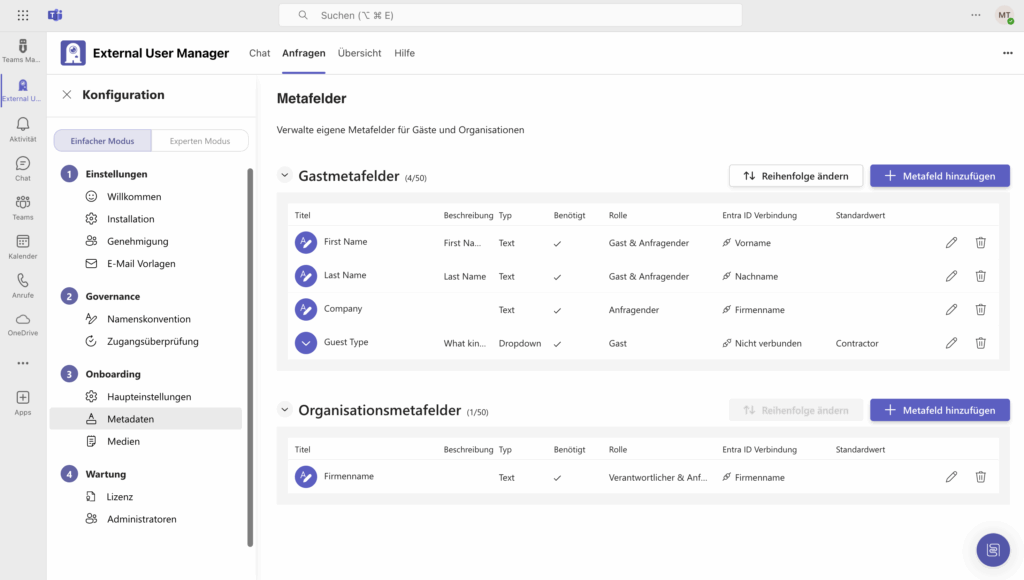Edit the Company metafield with pencil icon
The image size is (1024, 580).
tap(951, 310)
